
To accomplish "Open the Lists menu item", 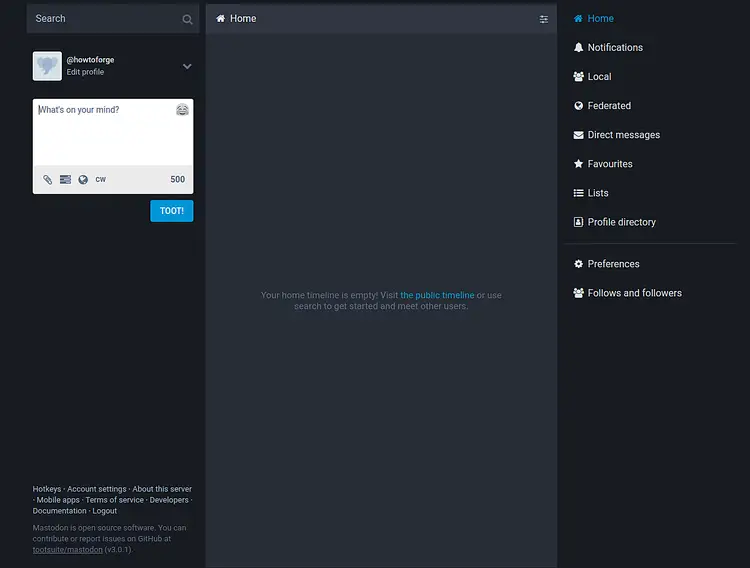I will tap(597, 193).
